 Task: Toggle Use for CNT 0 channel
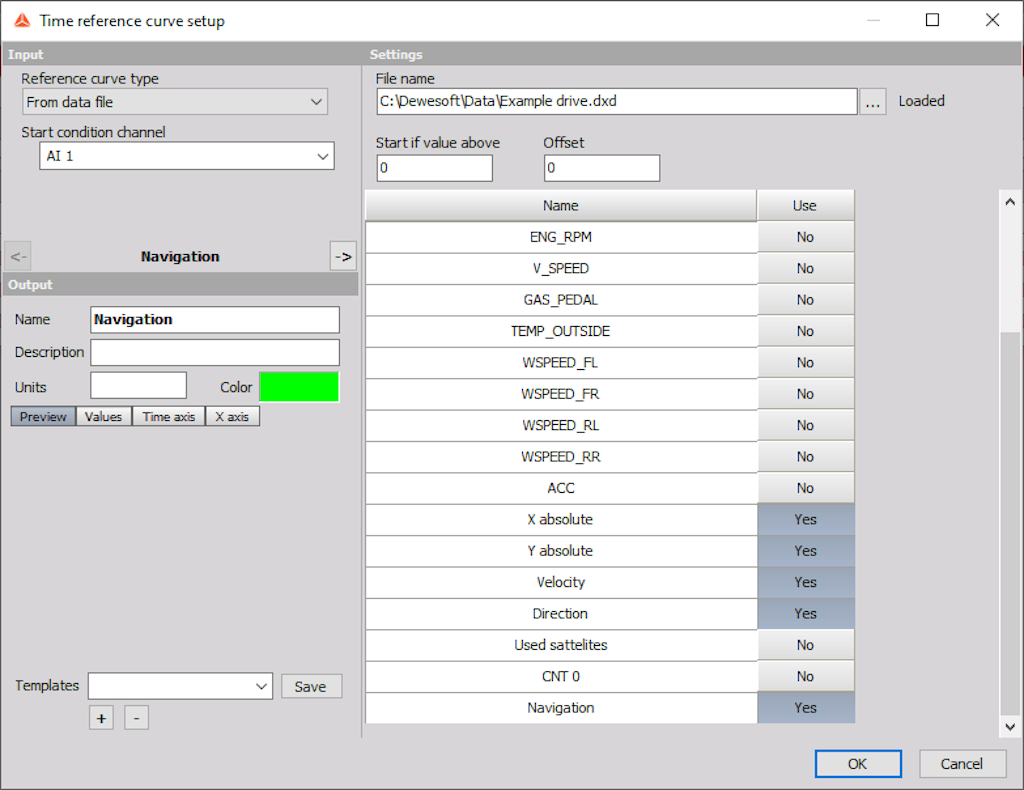click(x=805, y=676)
